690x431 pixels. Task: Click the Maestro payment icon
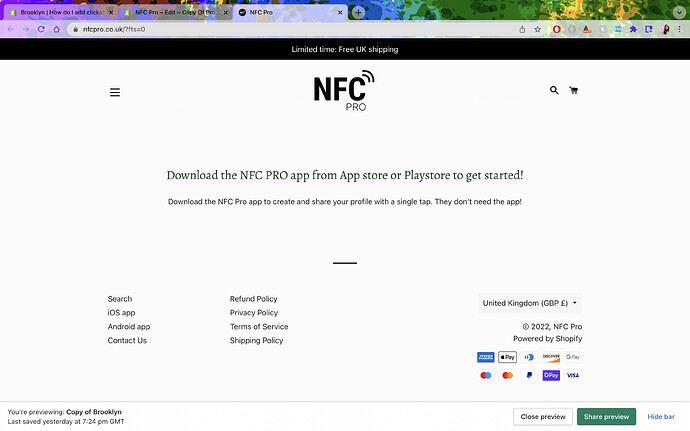point(486,375)
